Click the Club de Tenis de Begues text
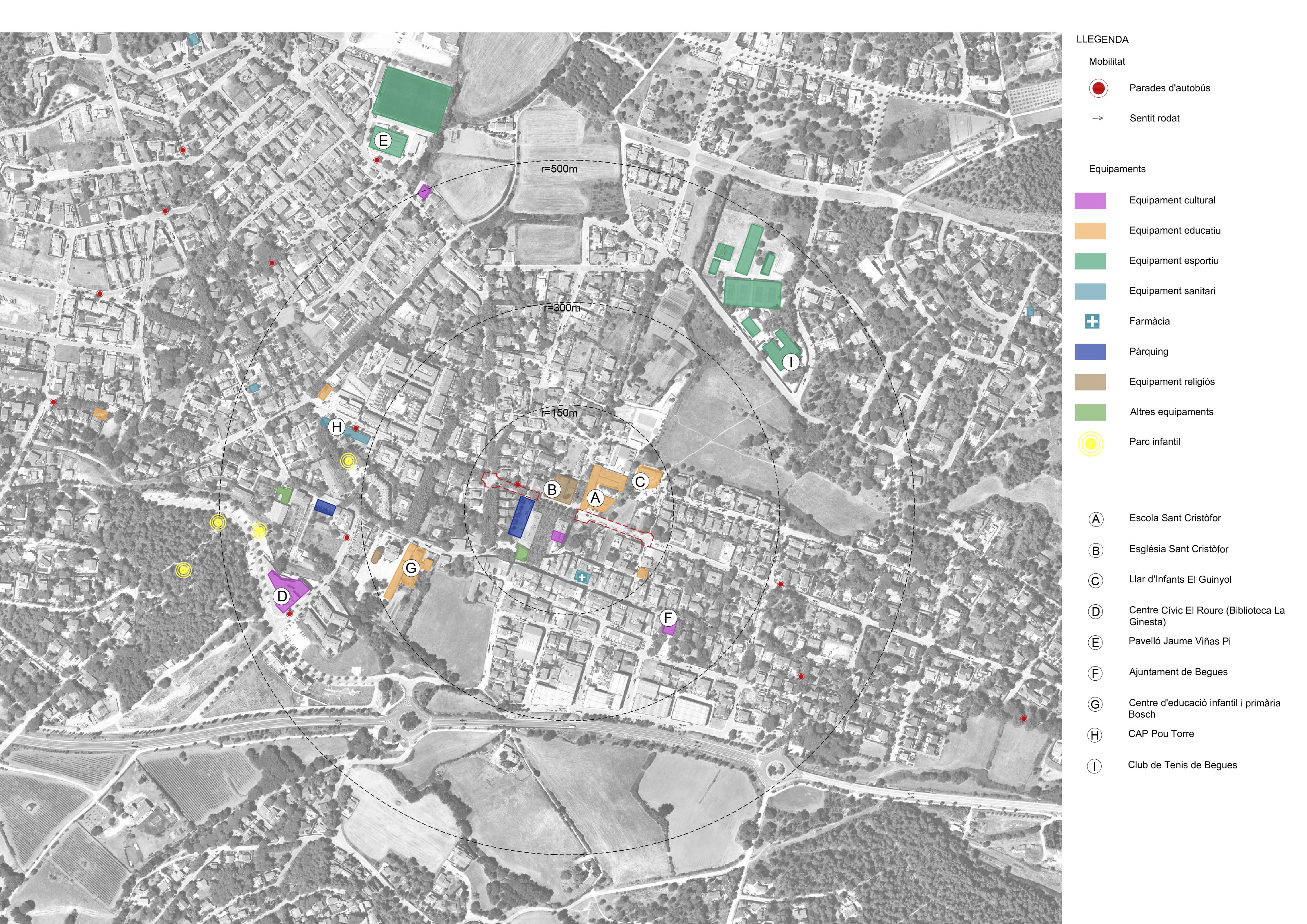This screenshot has height=924, width=1307. [1182, 765]
